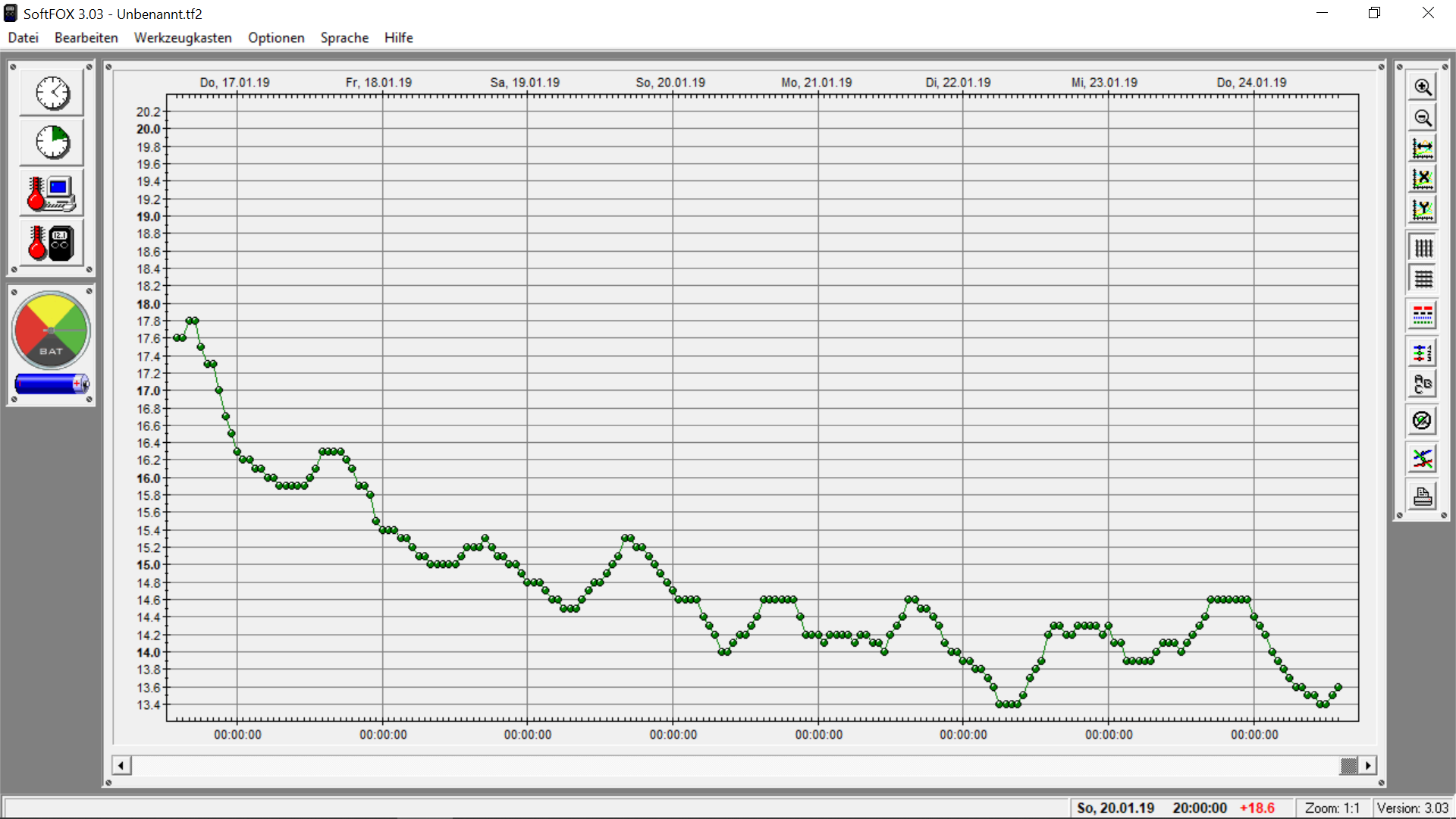The height and width of the screenshot is (819, 1456).
Task: Click the thermometer with logger device icon
Action: click(x=52, y=243)
